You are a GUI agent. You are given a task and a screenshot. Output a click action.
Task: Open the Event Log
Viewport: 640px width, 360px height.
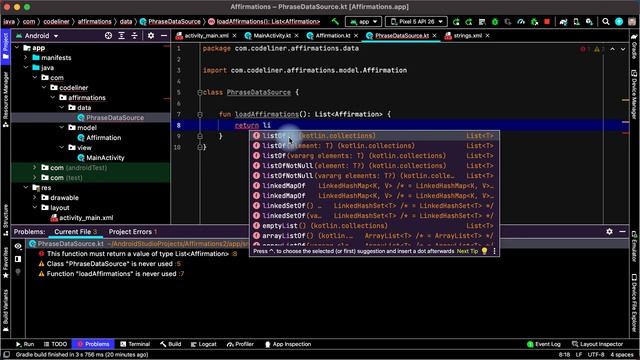(x=543, y=344)
